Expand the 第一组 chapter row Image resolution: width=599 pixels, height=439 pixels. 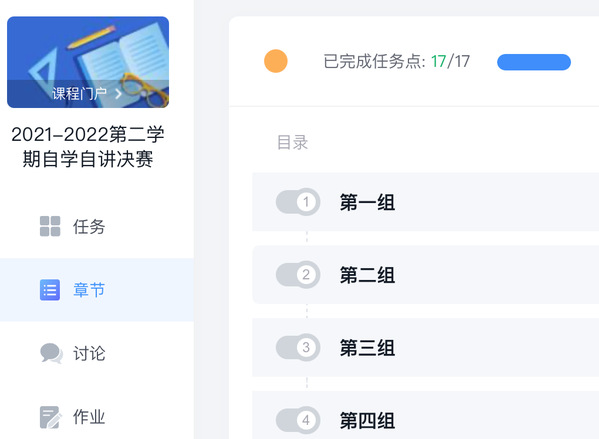pos(426,202)
